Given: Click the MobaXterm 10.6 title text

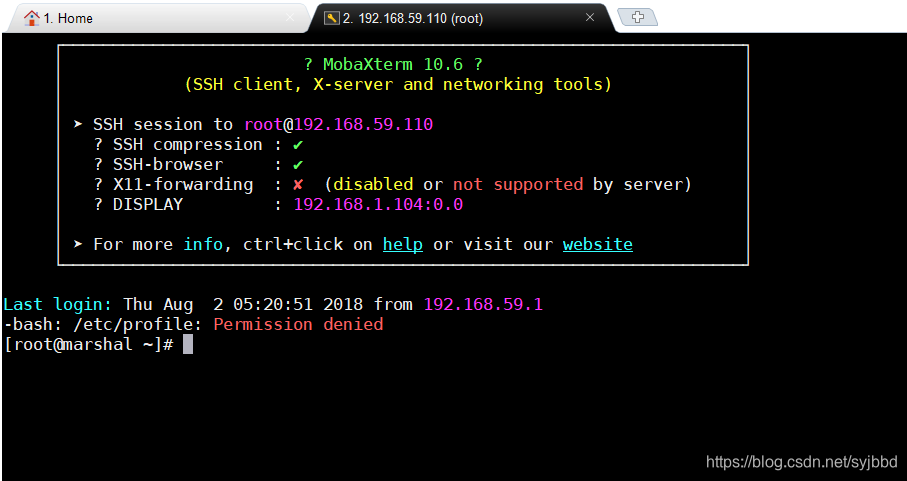Looking at the screenshot, I should click(x=393, y=64).
